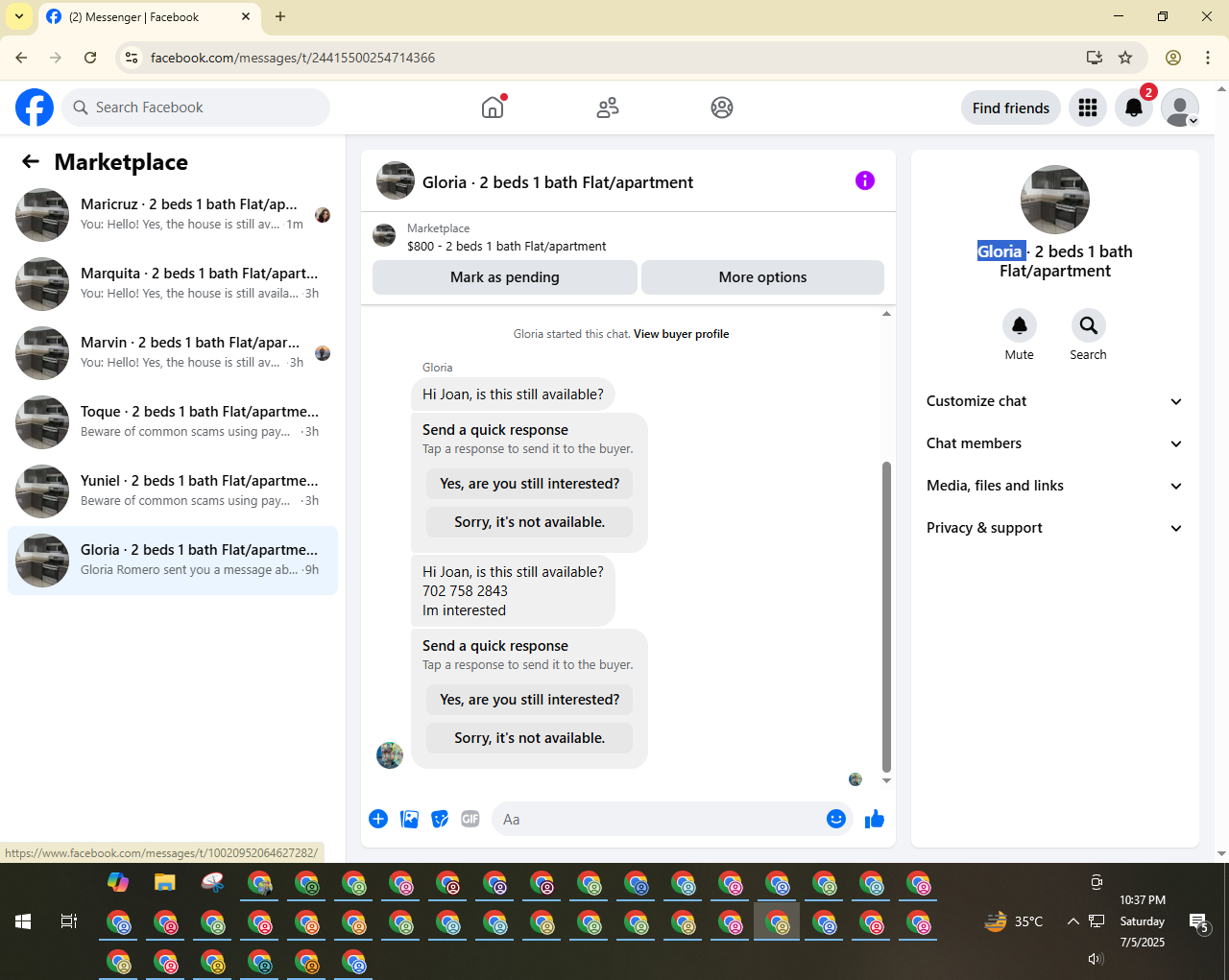1229x980 pixels.
Task: Select the Gloria conversation
Action: (173, 561)
